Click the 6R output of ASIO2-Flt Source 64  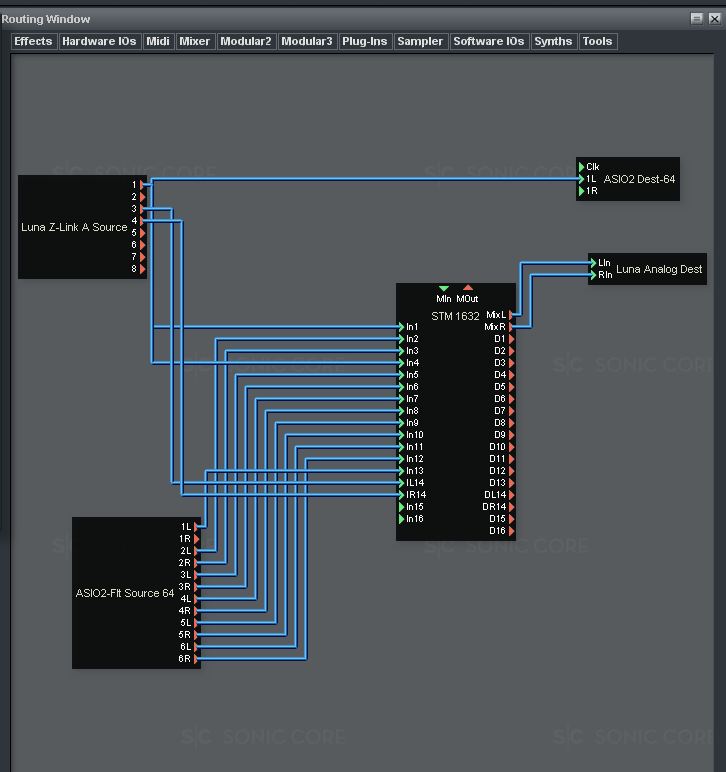tap(196, 659)
